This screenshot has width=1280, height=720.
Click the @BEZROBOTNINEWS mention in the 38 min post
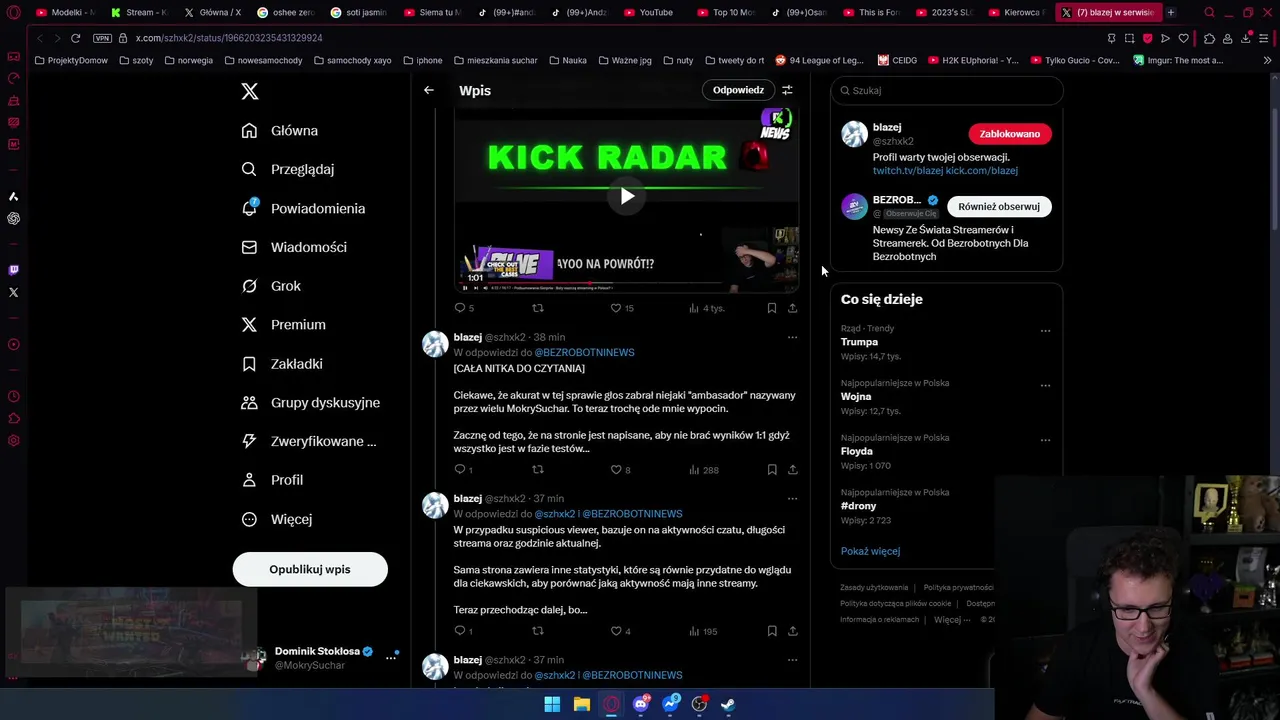coord(584,353)
